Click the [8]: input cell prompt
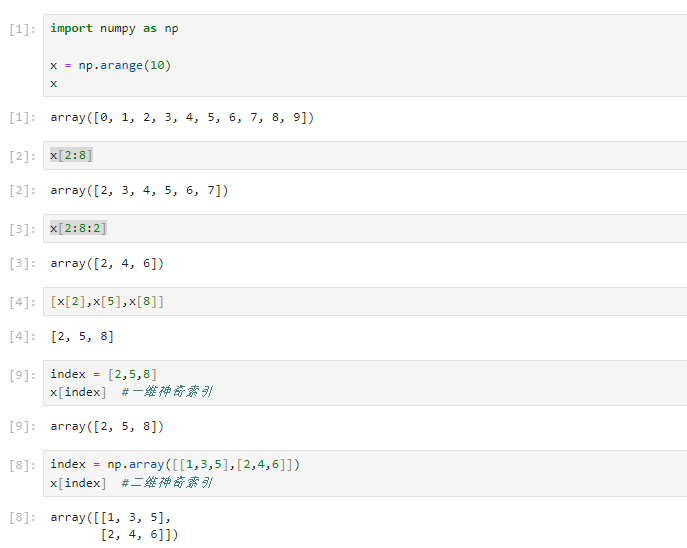The image size is (687, 548). [x=22, y=465]
